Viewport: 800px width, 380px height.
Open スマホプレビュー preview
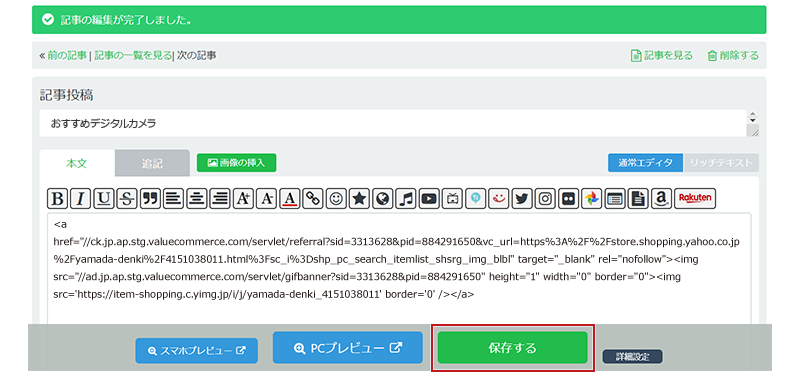click(x=196, y=351)
